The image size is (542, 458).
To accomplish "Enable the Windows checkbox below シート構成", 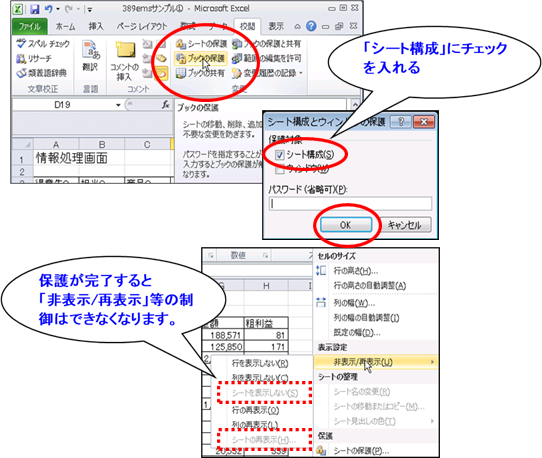I will 279,169.
